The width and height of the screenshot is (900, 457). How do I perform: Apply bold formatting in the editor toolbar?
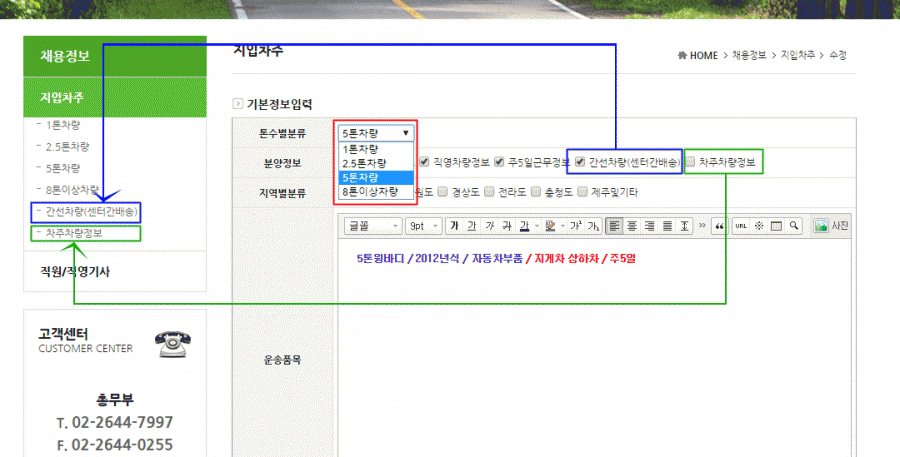click(x=454, y=226)
